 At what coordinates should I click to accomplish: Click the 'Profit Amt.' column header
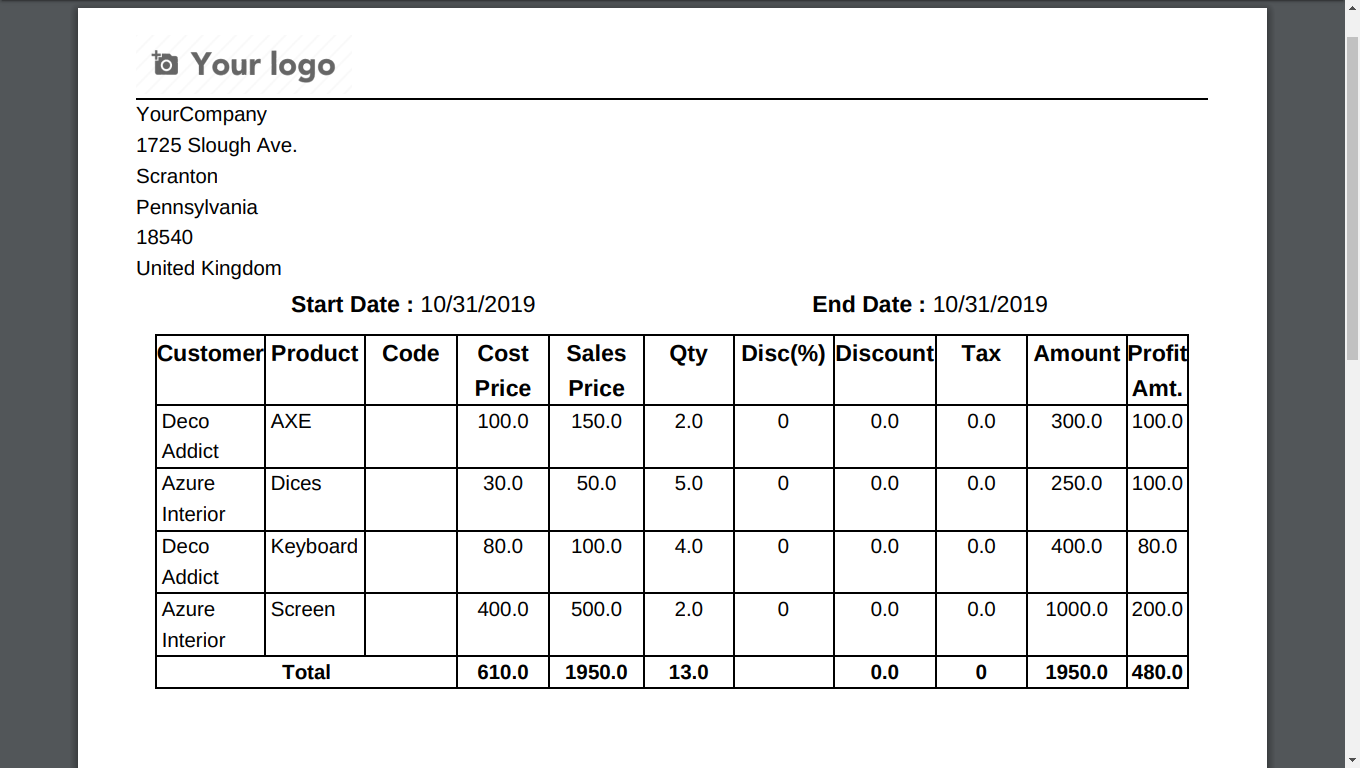[1157, 370]
